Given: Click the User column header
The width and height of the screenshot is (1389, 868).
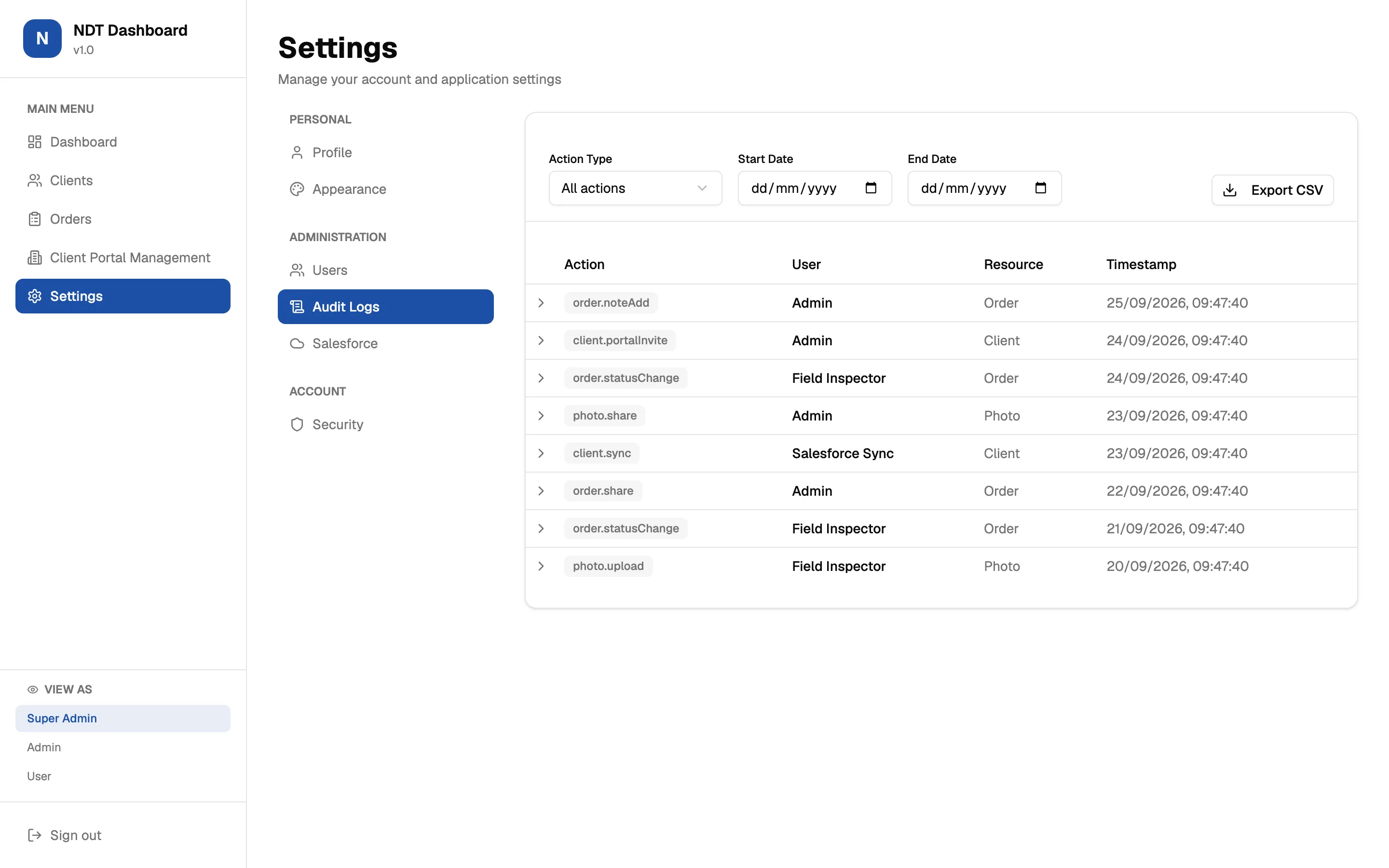Looking at the screenshot, I should [x=806, y=265].
